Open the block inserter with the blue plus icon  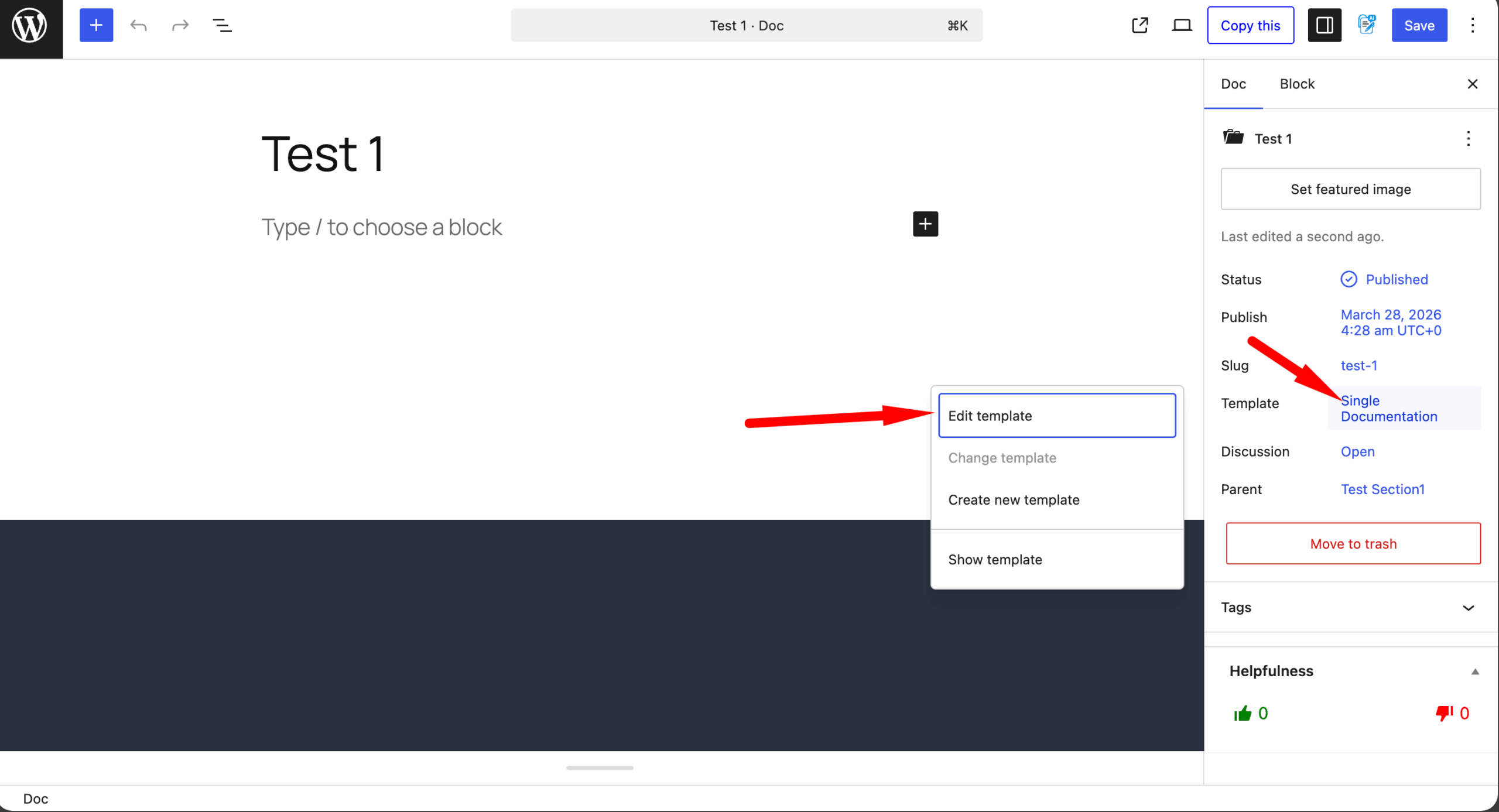click(96, 25)
